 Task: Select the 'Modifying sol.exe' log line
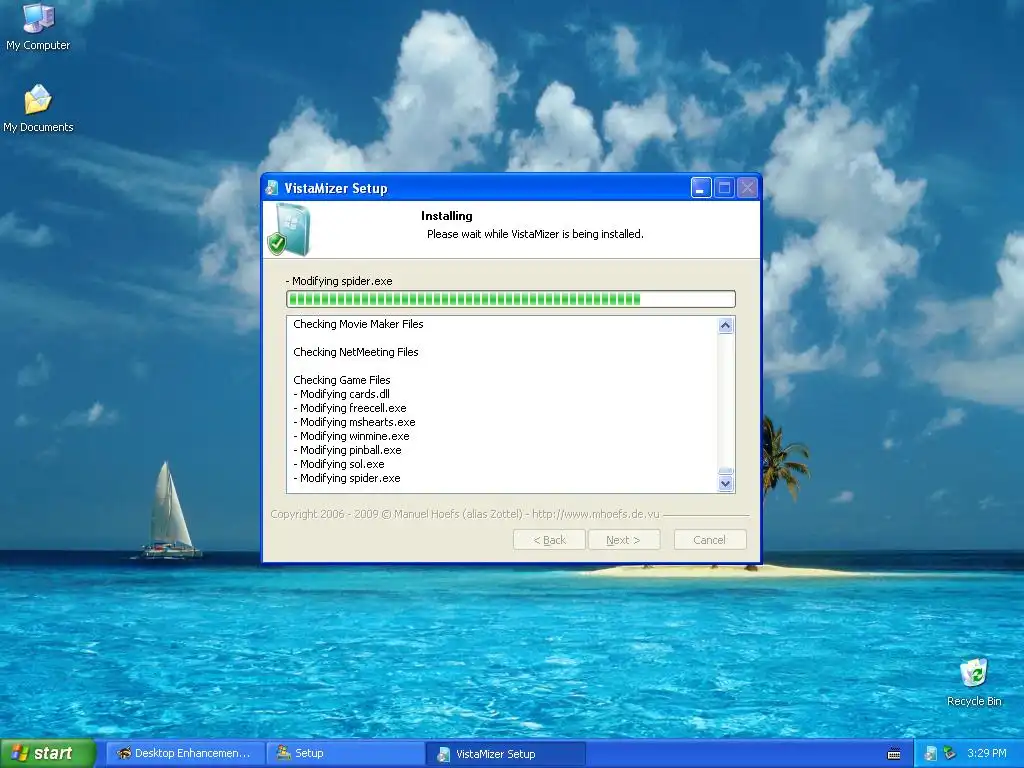tap(339, 464)
